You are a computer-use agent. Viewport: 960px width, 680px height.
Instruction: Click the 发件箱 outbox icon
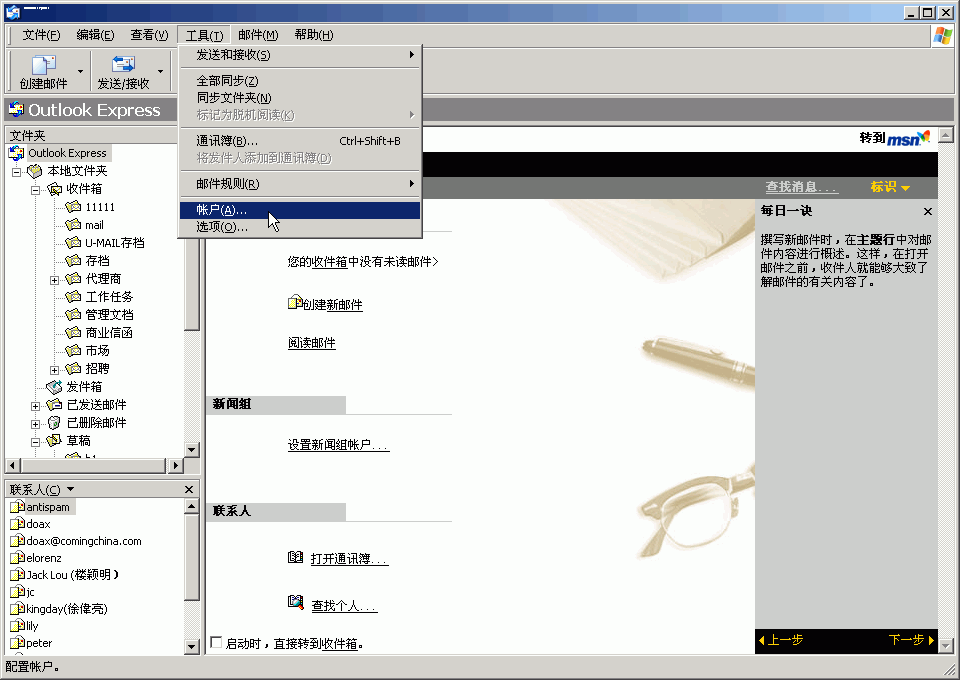tap(54, 387)
